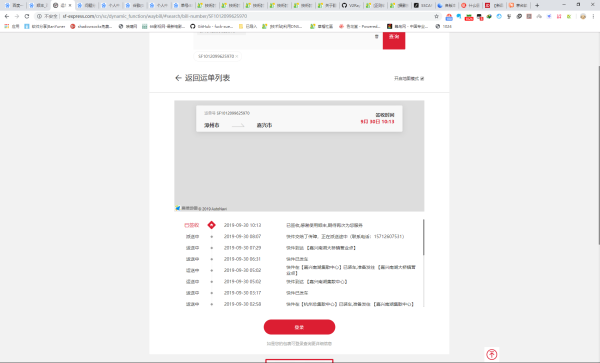Screen dimensions: 600x363
Task: Click the back arrow to return to waybill list
Action: (x=178, y=78)
